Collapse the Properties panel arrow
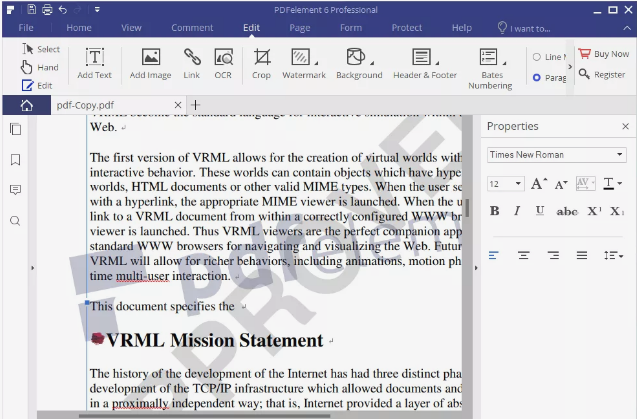The height and width of the screenshot is (419, 637). (x=476, y=268)
